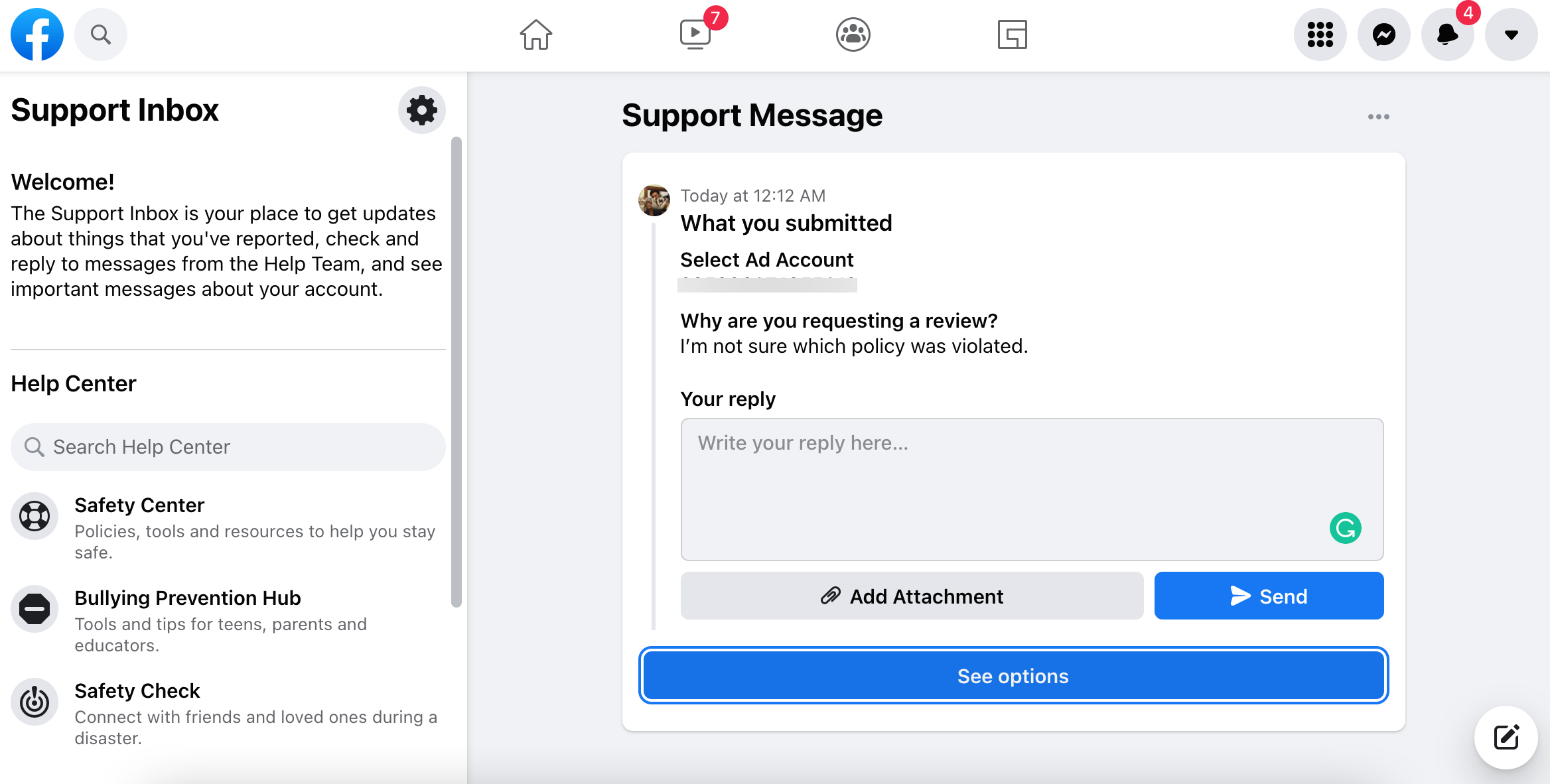Open the Safety Center link

click(139, 505)
